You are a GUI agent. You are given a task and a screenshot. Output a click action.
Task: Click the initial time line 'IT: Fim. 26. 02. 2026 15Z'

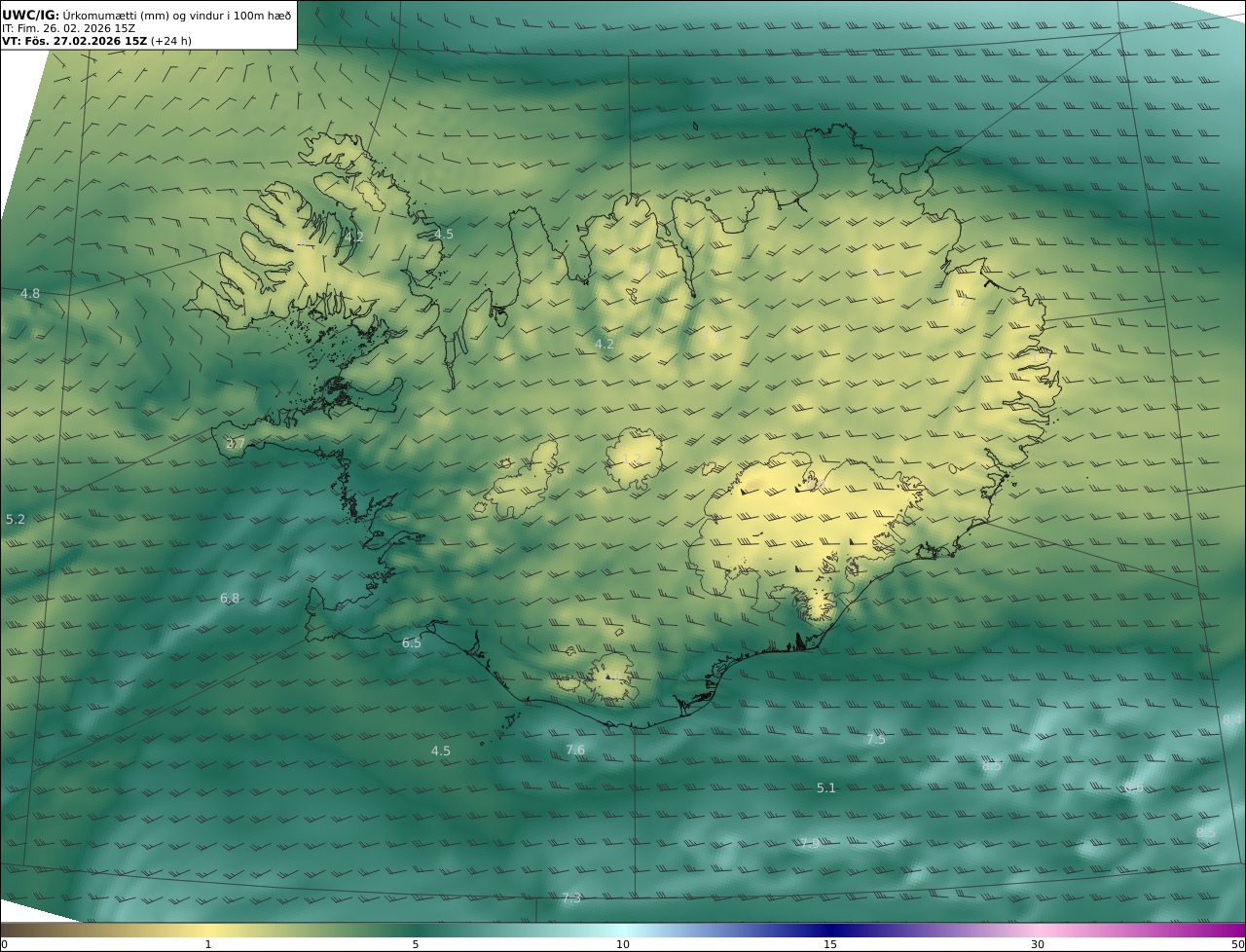pyautogui.click(x=67, y=28)
